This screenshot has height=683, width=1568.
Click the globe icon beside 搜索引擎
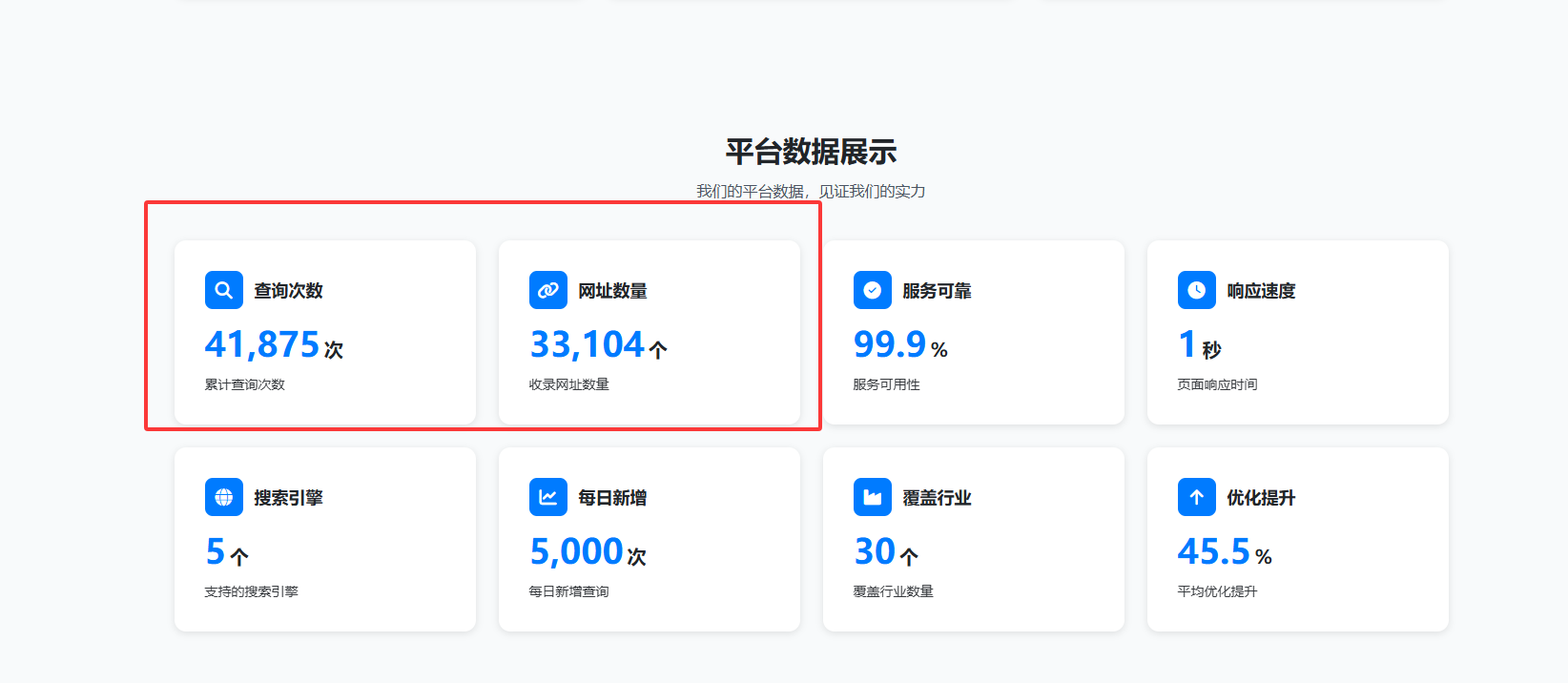pos(223,497)
